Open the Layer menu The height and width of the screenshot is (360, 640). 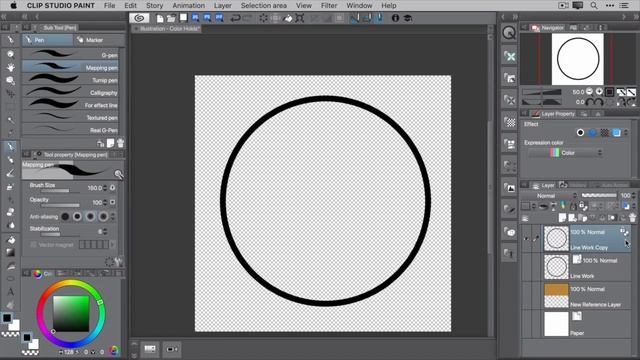[x=223, y=6]
